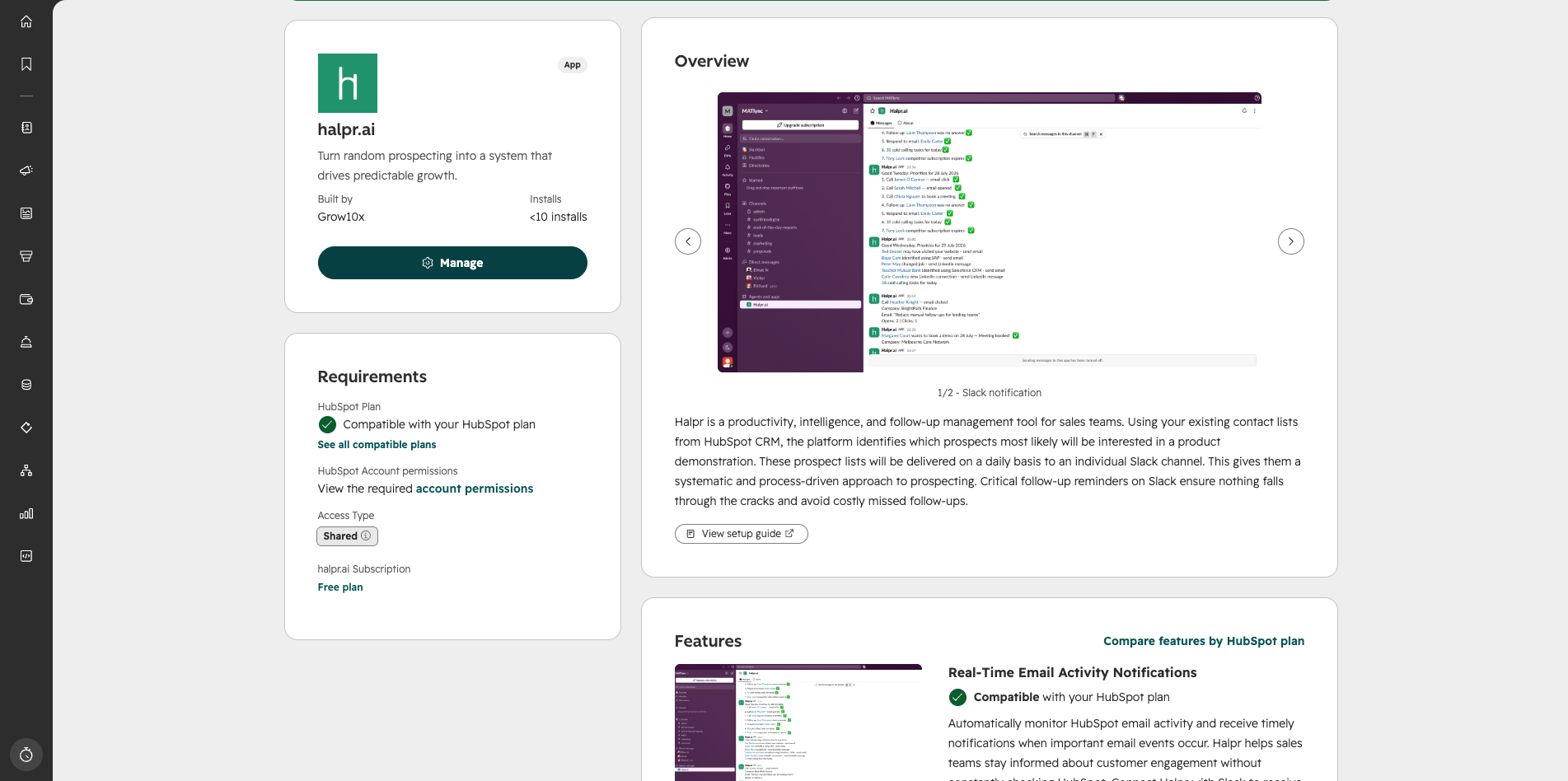This screenshot has height=781, width=1568.
Task: Open See all compatible plans
Action: pyautogui.click(x=377, y=445)
